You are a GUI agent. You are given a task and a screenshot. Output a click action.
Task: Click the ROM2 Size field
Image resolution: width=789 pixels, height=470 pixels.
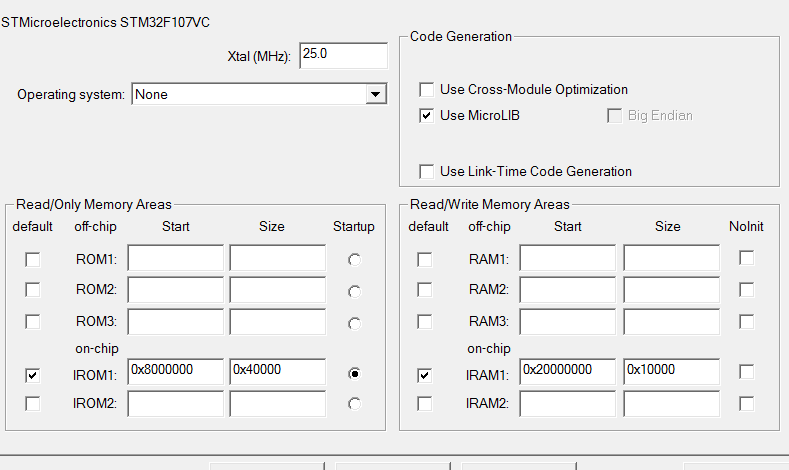[x=278, y=289]
